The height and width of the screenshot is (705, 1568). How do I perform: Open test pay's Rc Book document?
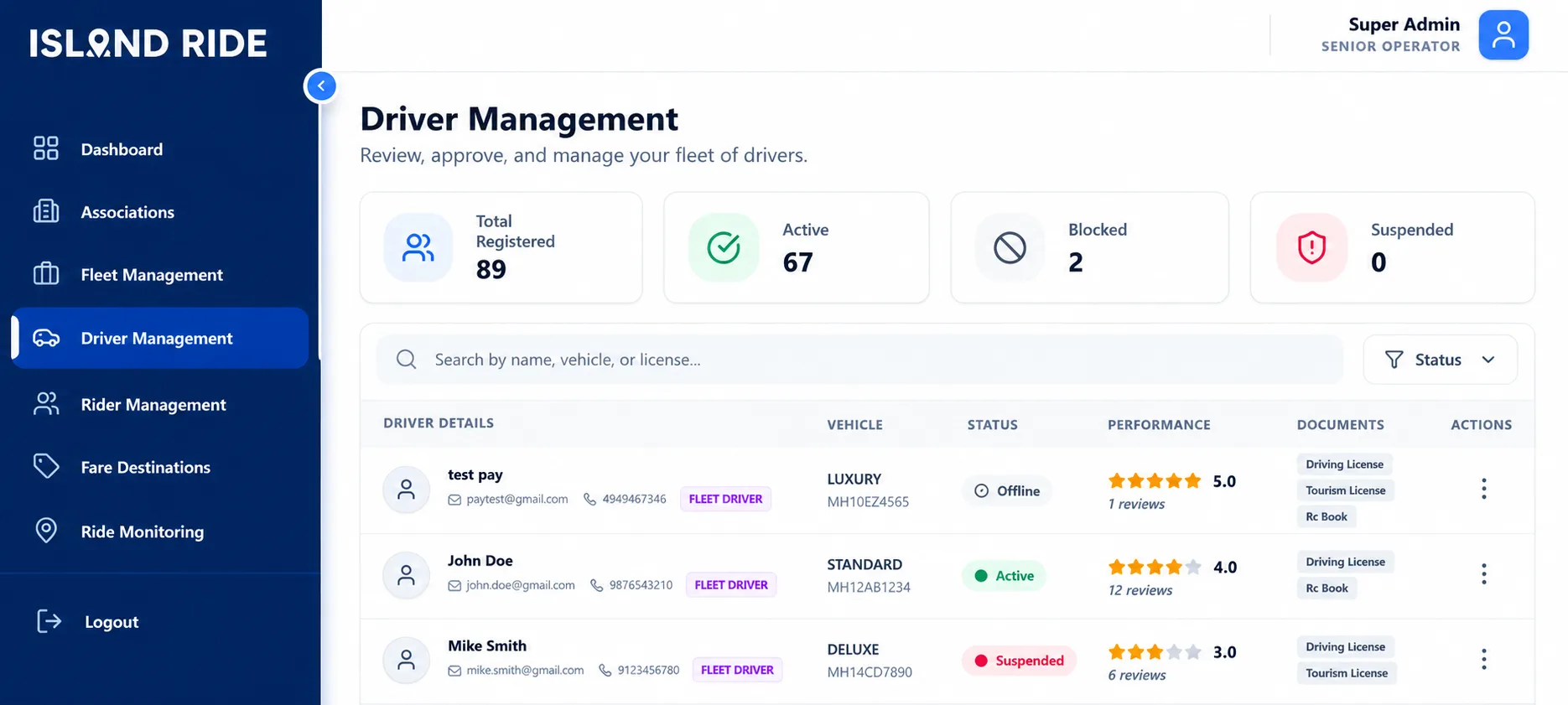click(1327, 516)
